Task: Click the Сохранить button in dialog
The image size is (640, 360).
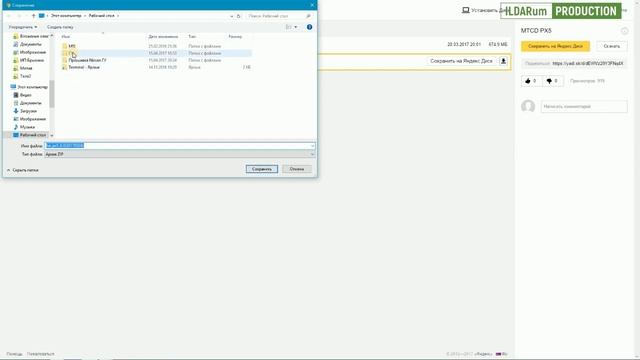Action: pos(262,169)
